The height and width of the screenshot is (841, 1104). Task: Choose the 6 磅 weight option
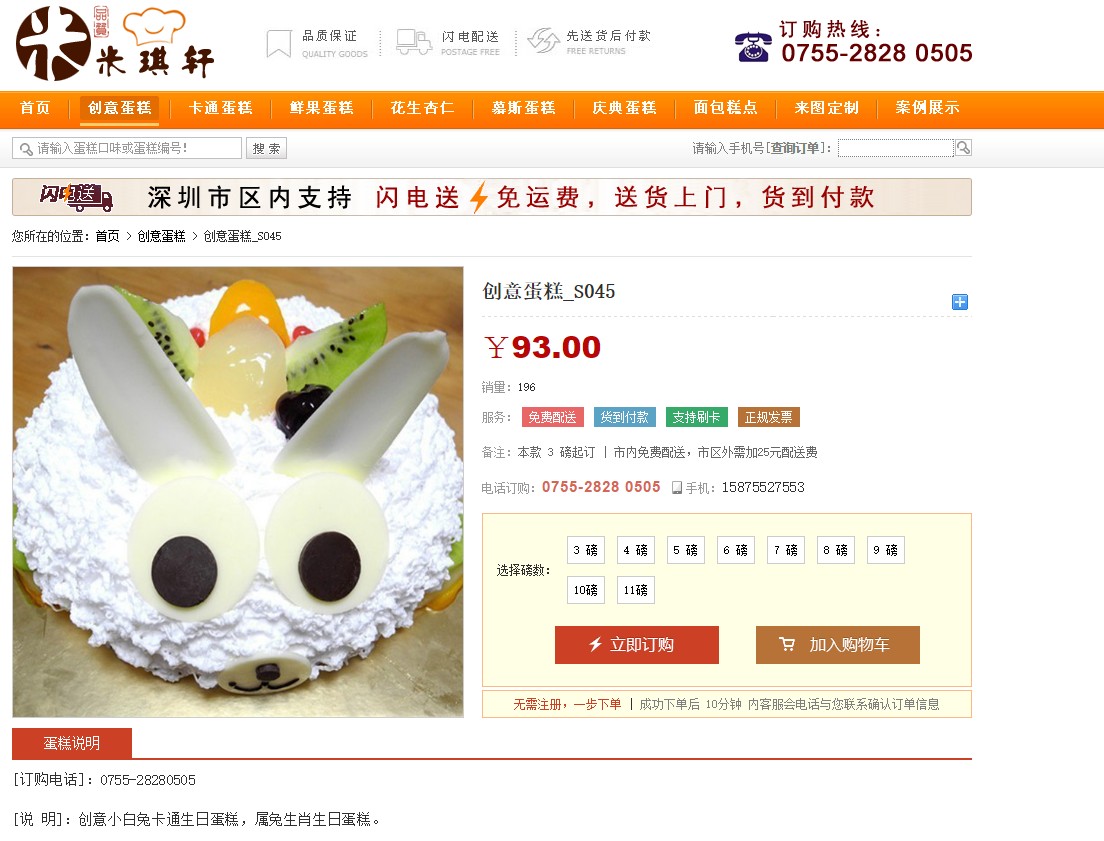tap(736, 550)
